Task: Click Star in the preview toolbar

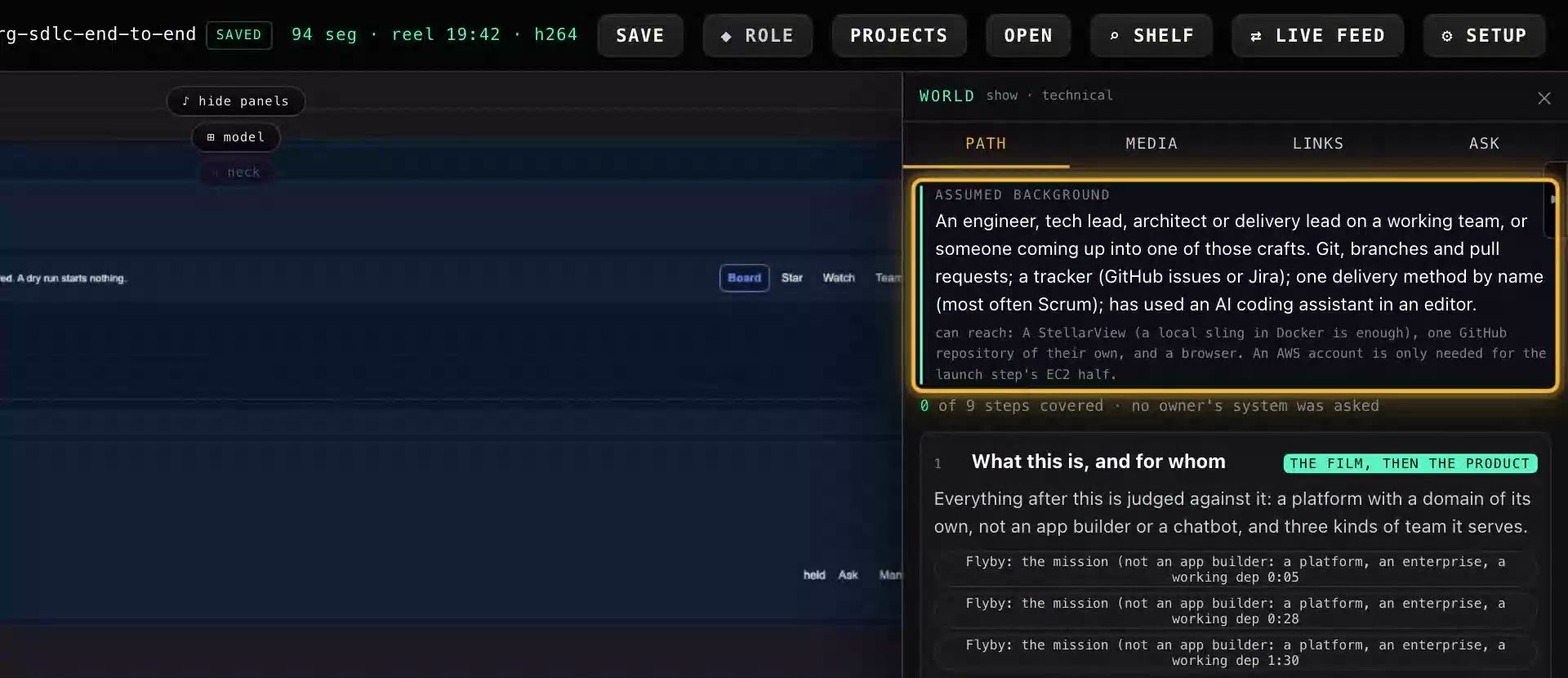Action: pos(791,278)
